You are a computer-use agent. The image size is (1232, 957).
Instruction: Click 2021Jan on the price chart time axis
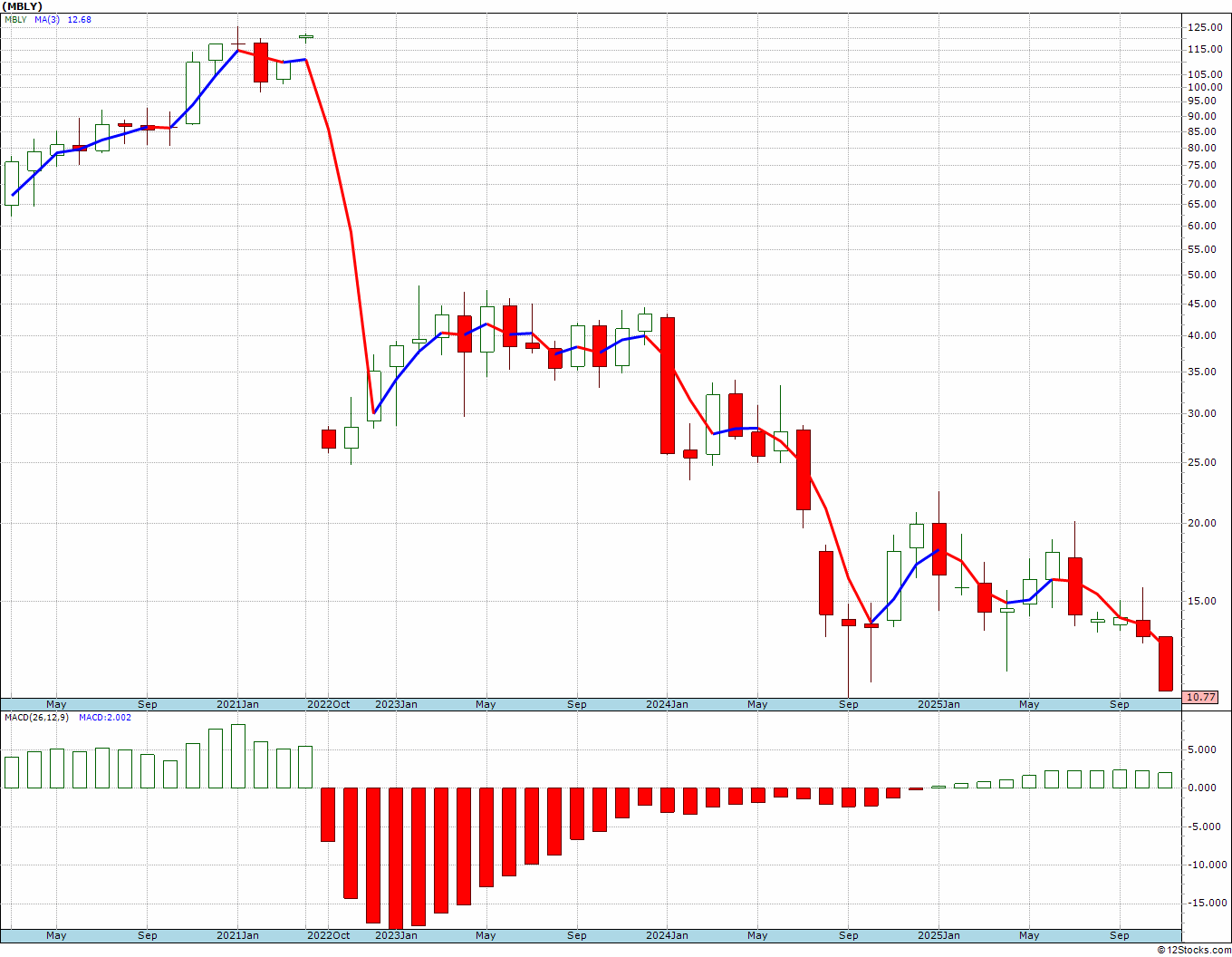coord(238,704)
